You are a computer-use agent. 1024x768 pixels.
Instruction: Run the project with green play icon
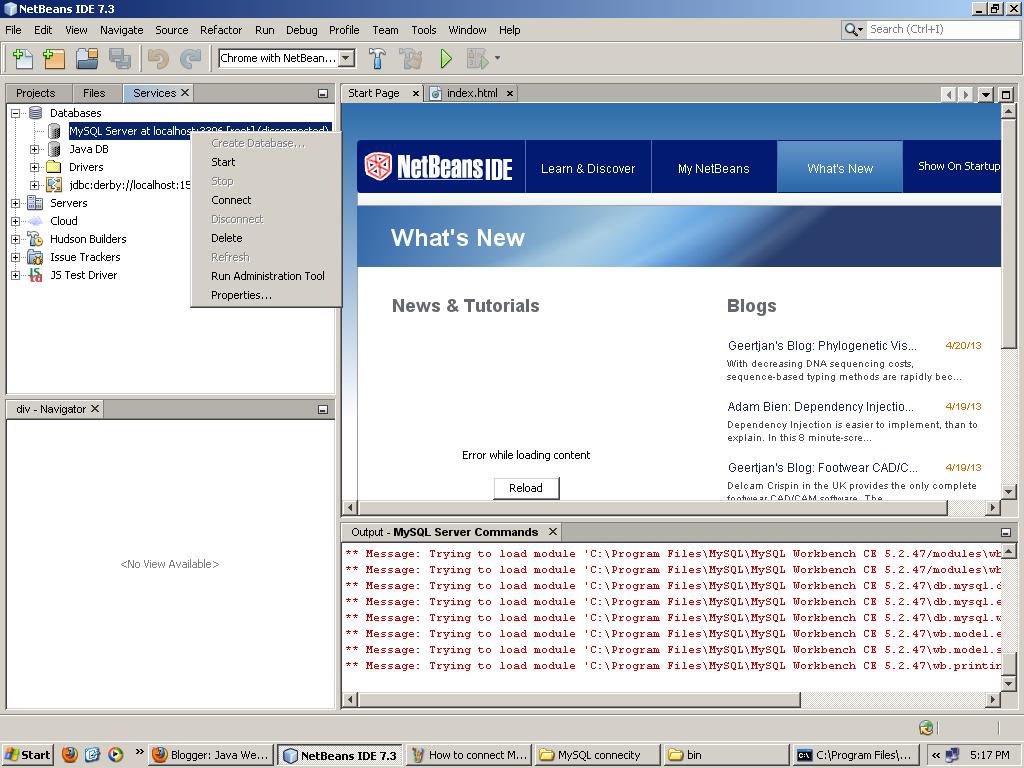pos(446,59)
